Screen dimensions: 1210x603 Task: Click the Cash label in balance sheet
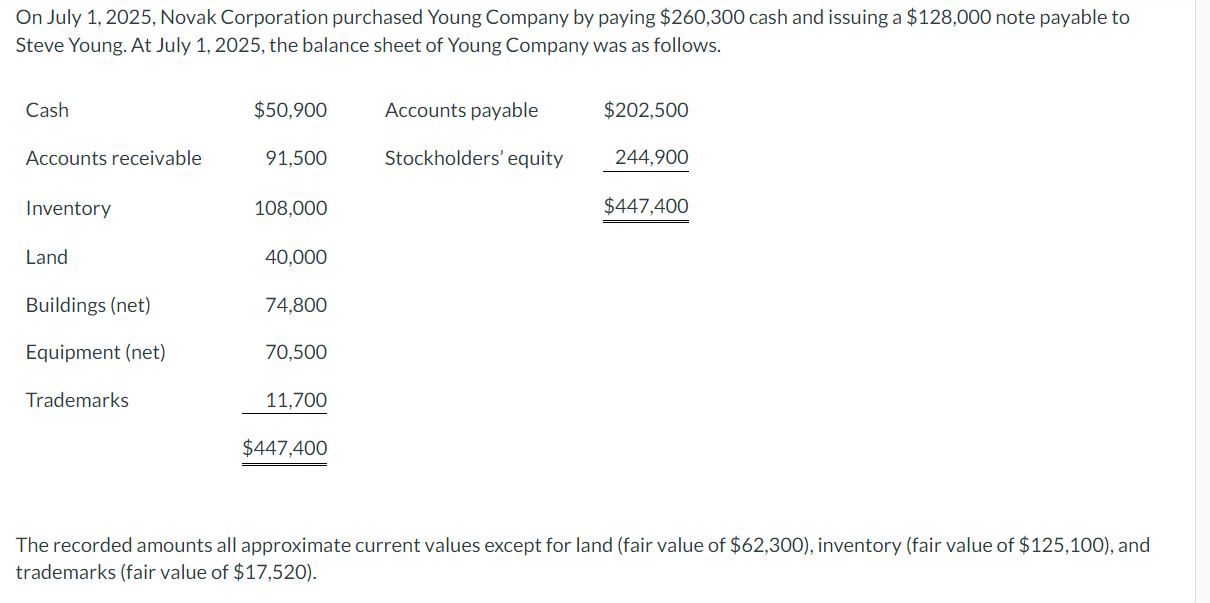(x=47, y=110)
